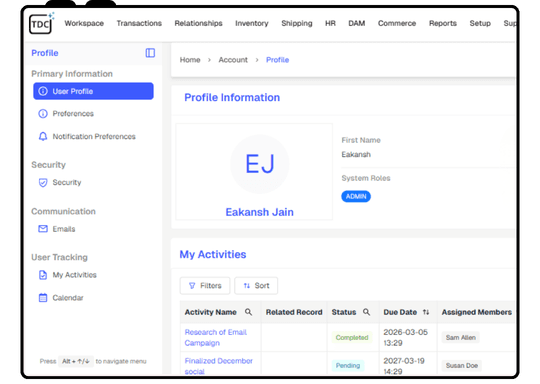Click the Susan Doe member tag
The width and height of the screenshot is (540, 384).
coord(461,365)
